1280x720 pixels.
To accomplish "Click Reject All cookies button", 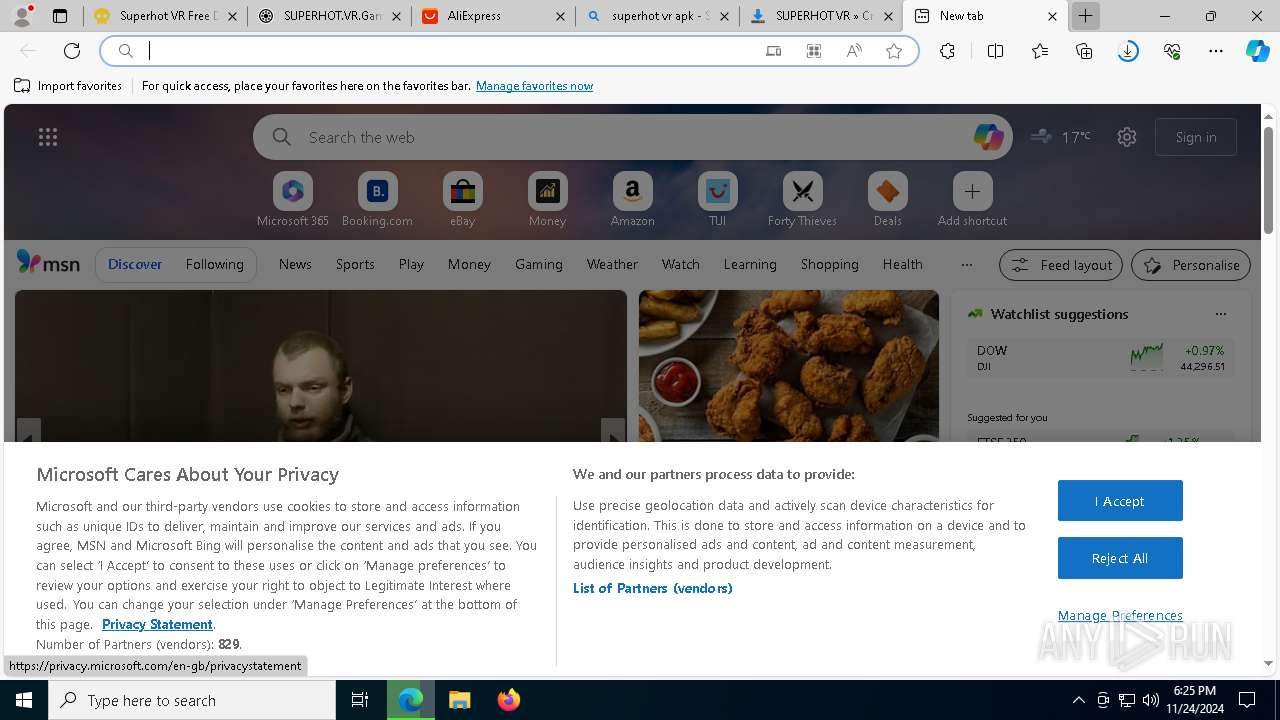I will point(1120,558).
